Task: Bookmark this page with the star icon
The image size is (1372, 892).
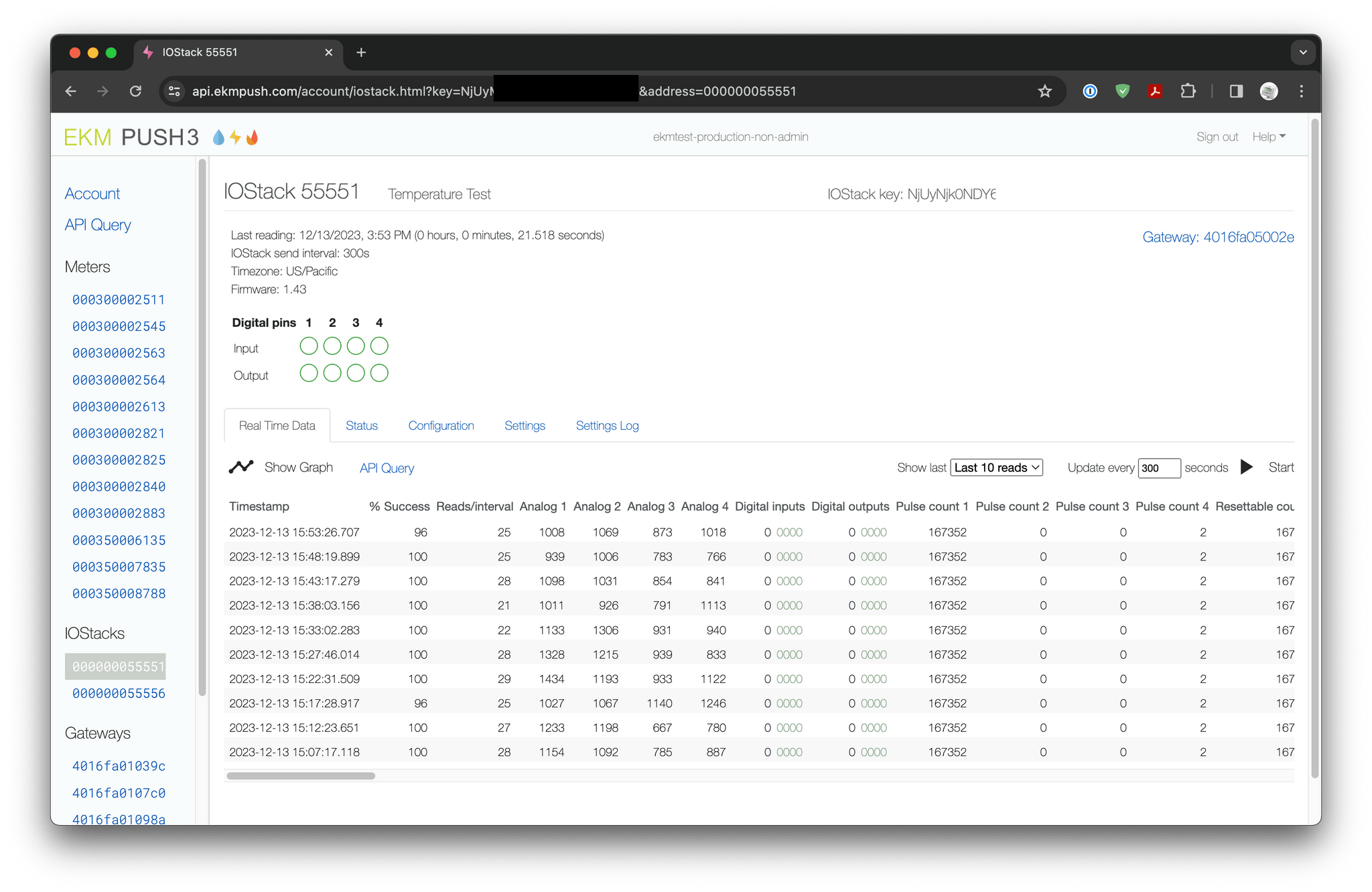Action: pos(1044,91)
